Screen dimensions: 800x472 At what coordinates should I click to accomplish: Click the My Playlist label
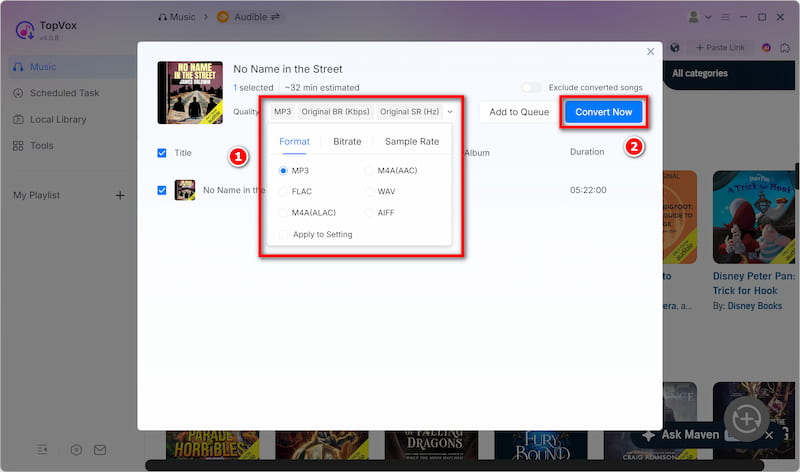pyautogui.click(x=36, y=195)
